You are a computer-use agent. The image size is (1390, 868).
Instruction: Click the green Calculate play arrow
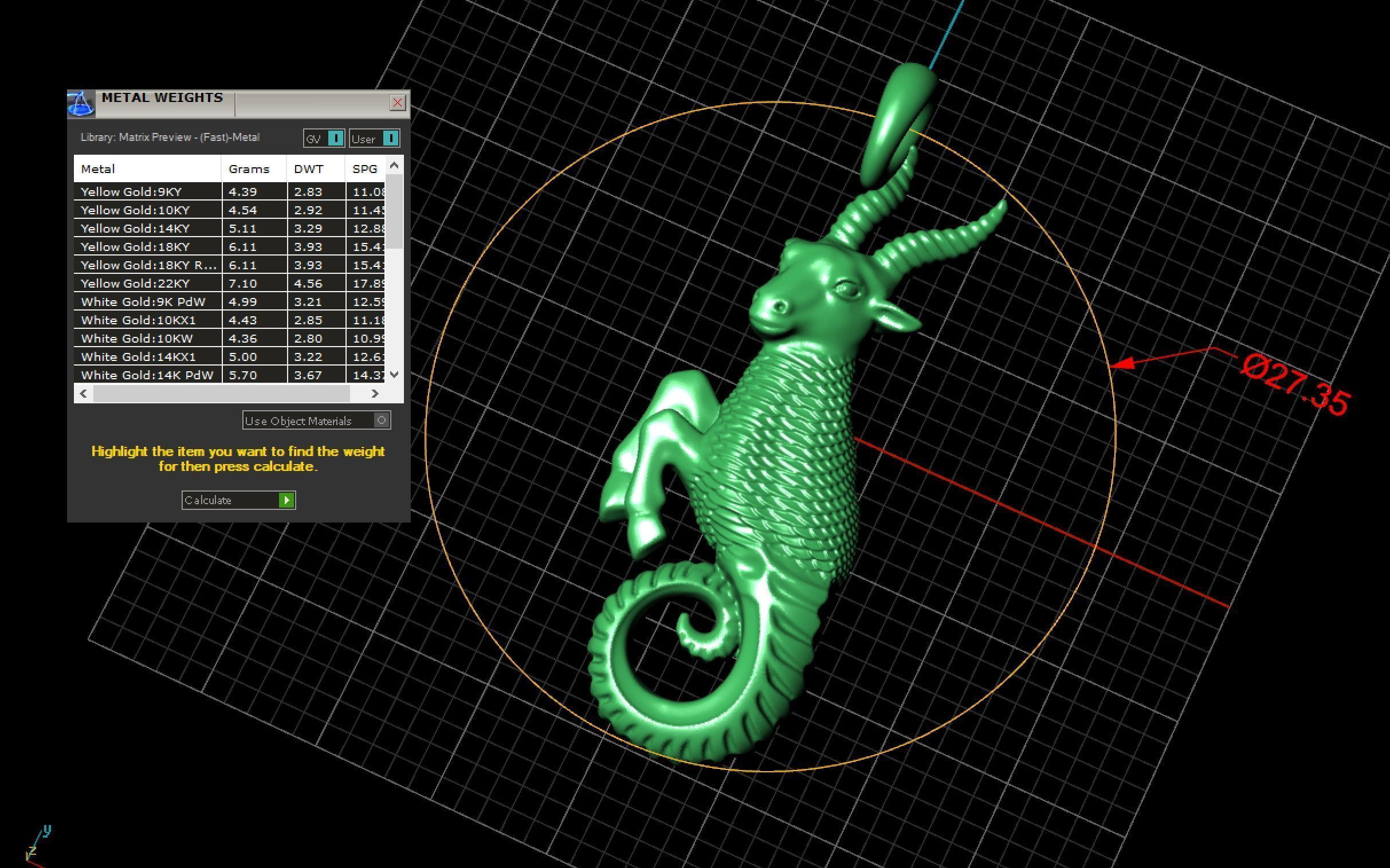pos(286,500)
